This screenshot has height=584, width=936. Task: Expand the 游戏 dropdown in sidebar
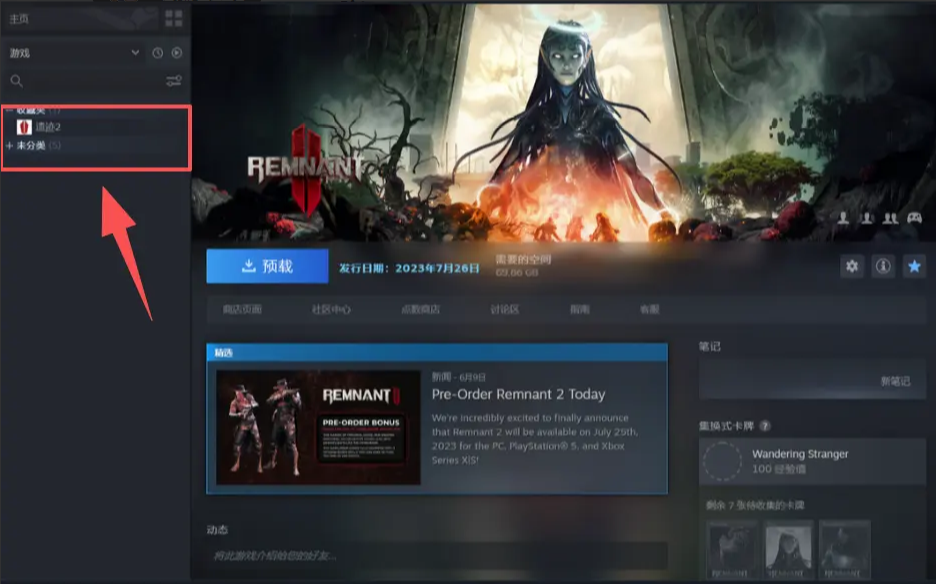tap(135, 53)
